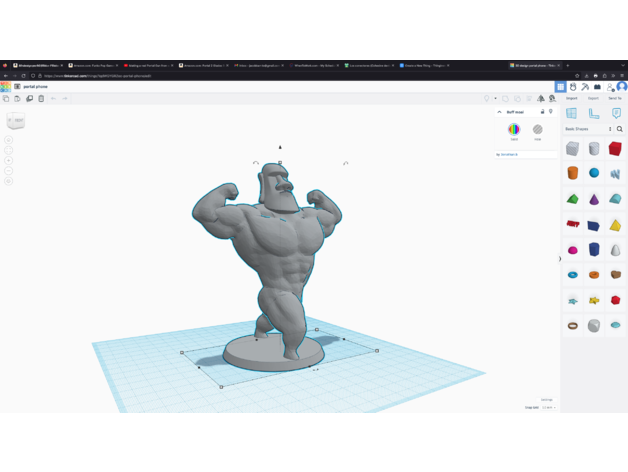
Task: Toggle visibility bulb in Buff moai panel
Action: 551,112
